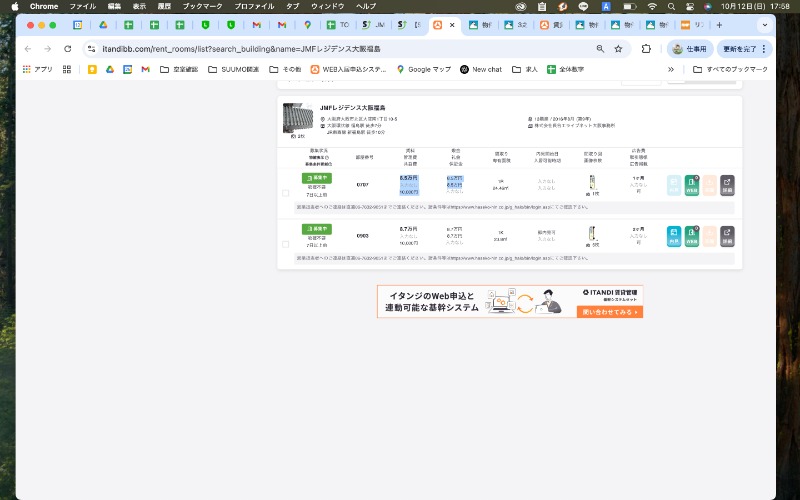The height and width of the screenshot is (500, 800).
Task: Click the blue viewing icon for room 0903
Action: [673, 235]
